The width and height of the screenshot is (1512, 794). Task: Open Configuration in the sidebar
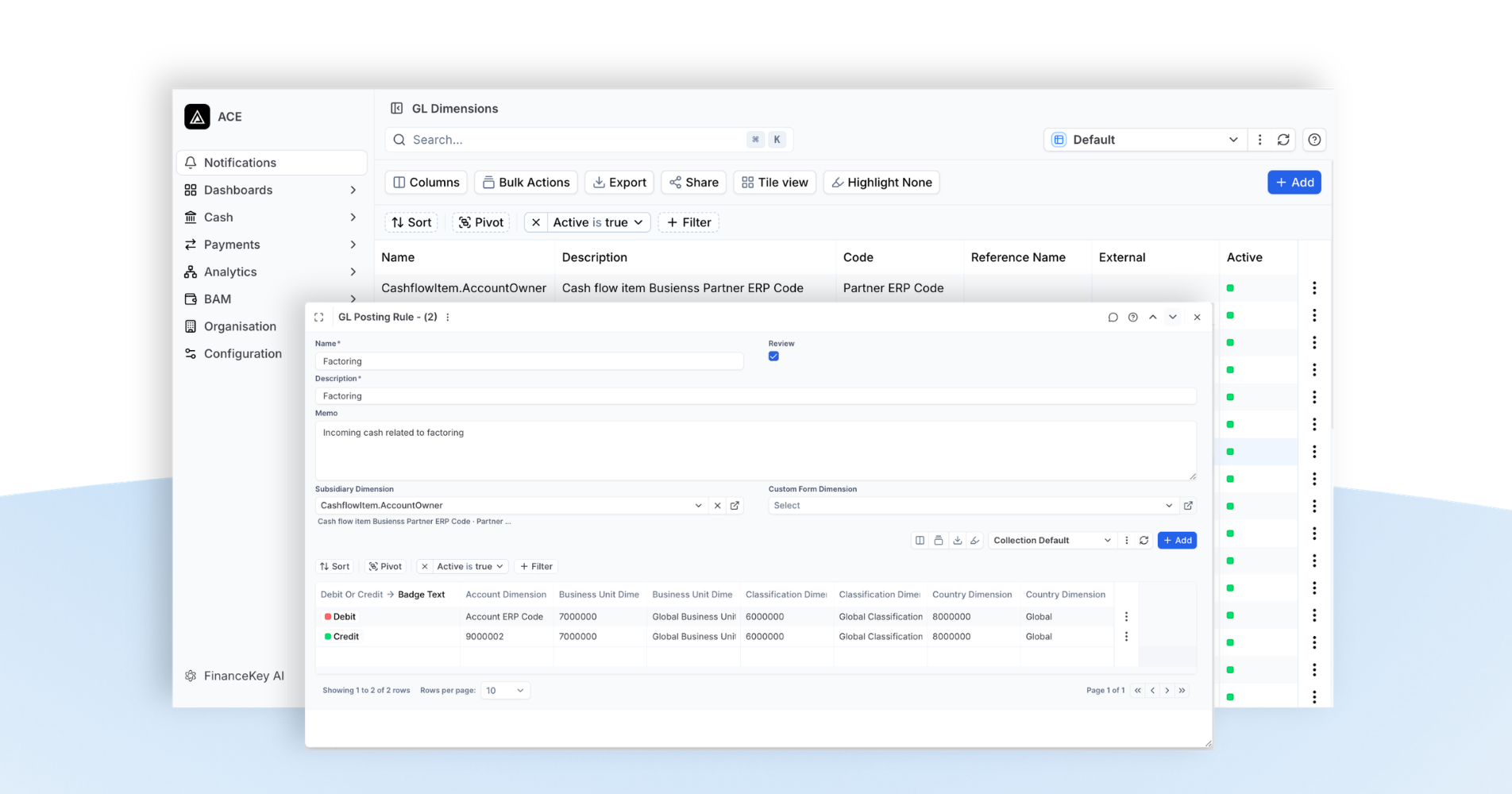click(241, 354)
